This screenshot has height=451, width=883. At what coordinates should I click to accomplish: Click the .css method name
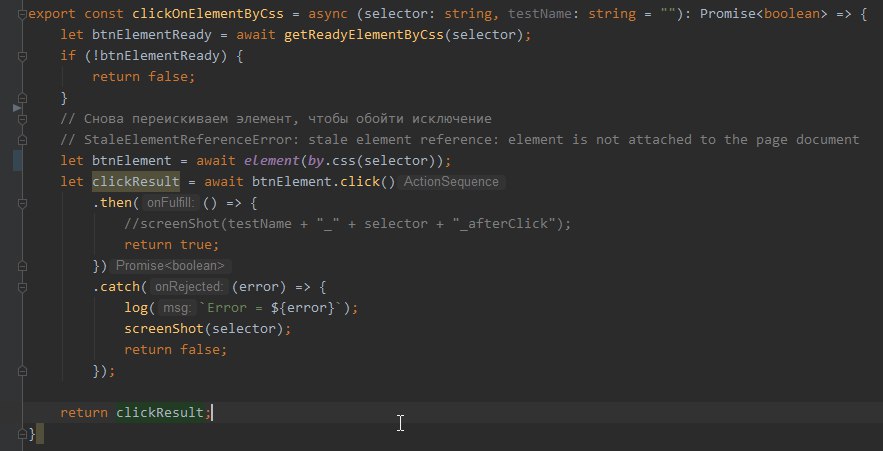pos(343,161)
